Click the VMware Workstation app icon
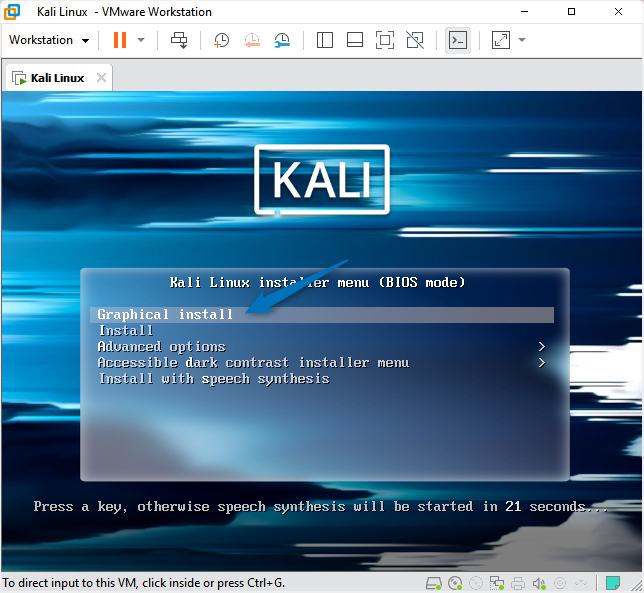The height and width of the screenshot is (593, 644). pos(12,11)
